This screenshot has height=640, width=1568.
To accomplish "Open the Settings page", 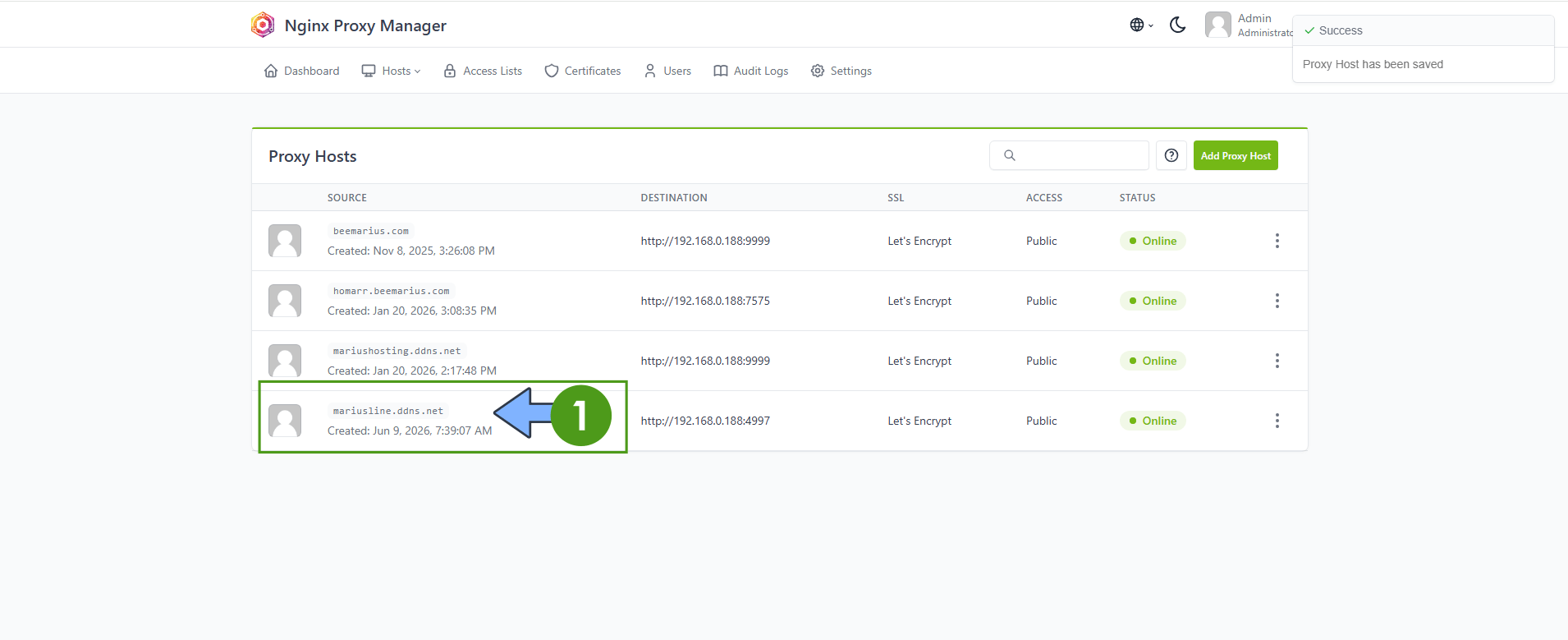I will pyautogui.click(x=841, y=71).
